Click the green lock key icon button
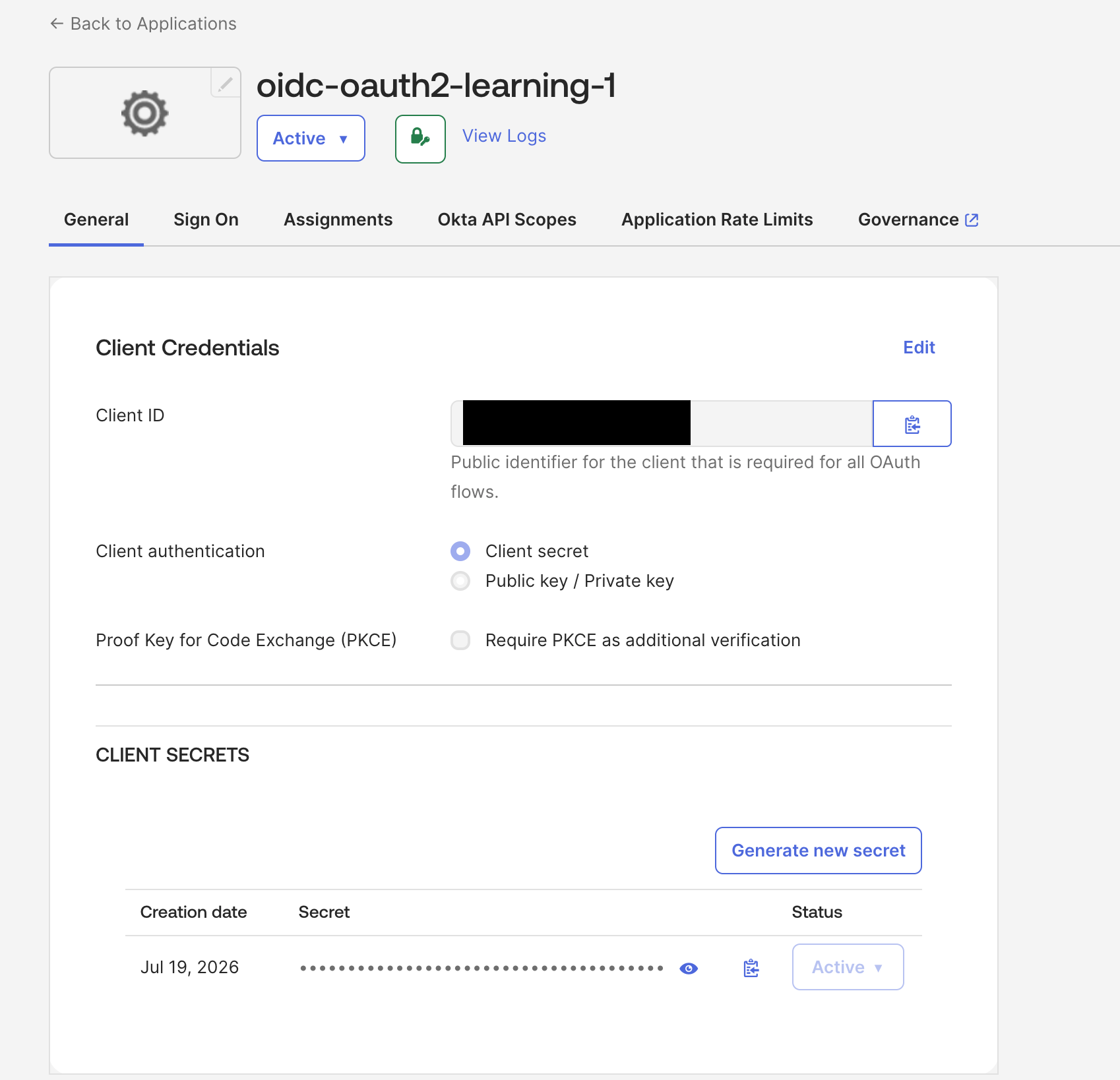Screen dimensions: 1120x1080 420,138
